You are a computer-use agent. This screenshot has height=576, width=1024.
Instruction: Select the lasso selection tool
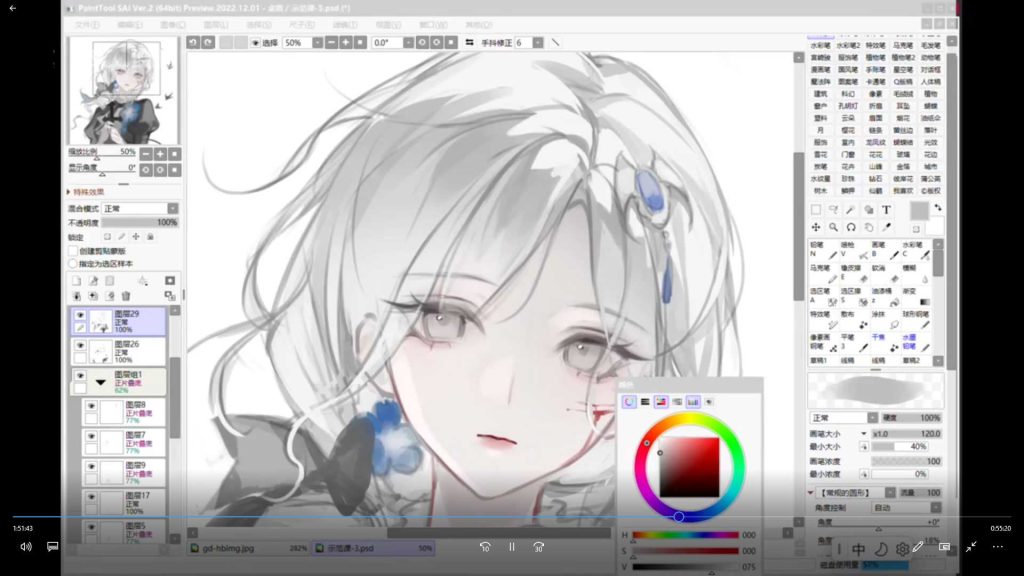pyautogui.click(x=833, y=210)
